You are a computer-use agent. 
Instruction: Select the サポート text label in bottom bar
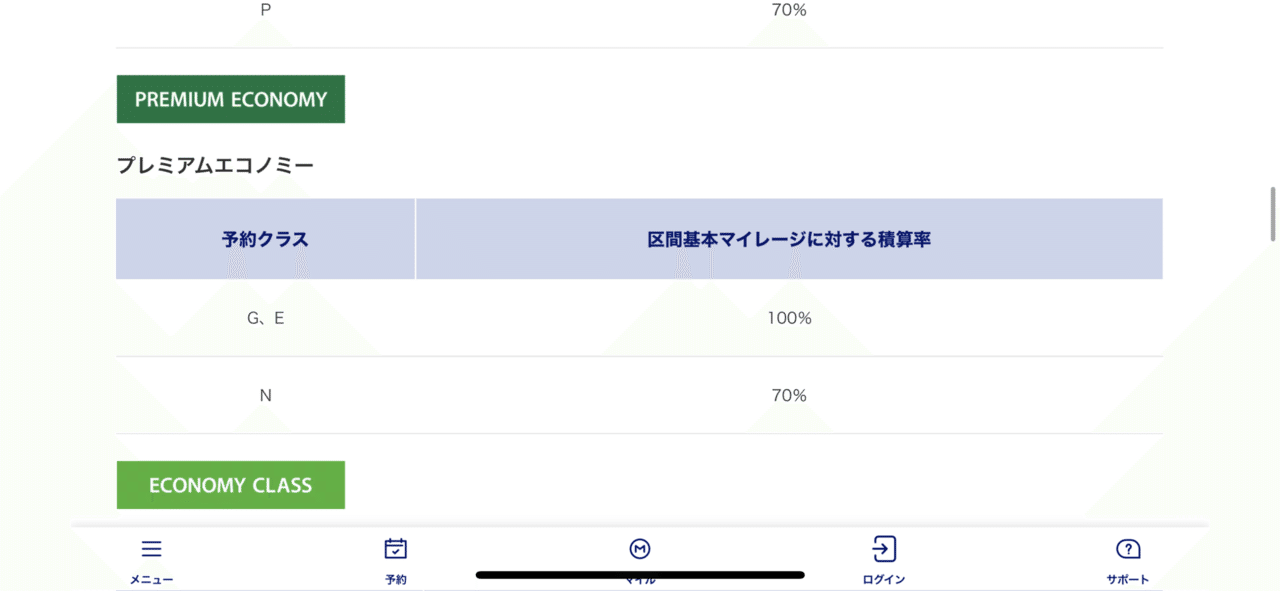click(1128, 580)
